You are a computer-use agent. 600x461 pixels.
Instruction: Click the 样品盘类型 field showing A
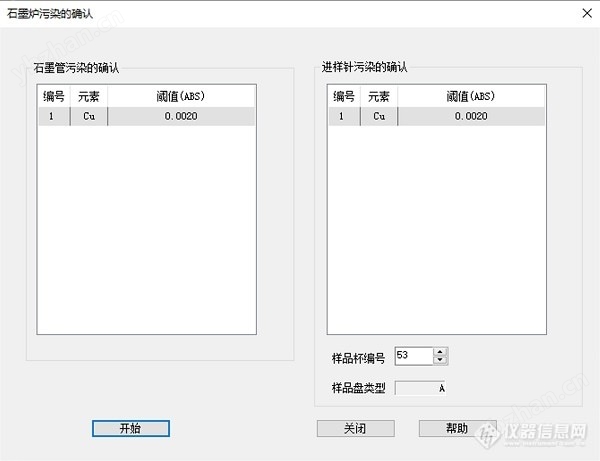[x=421, y=387]
